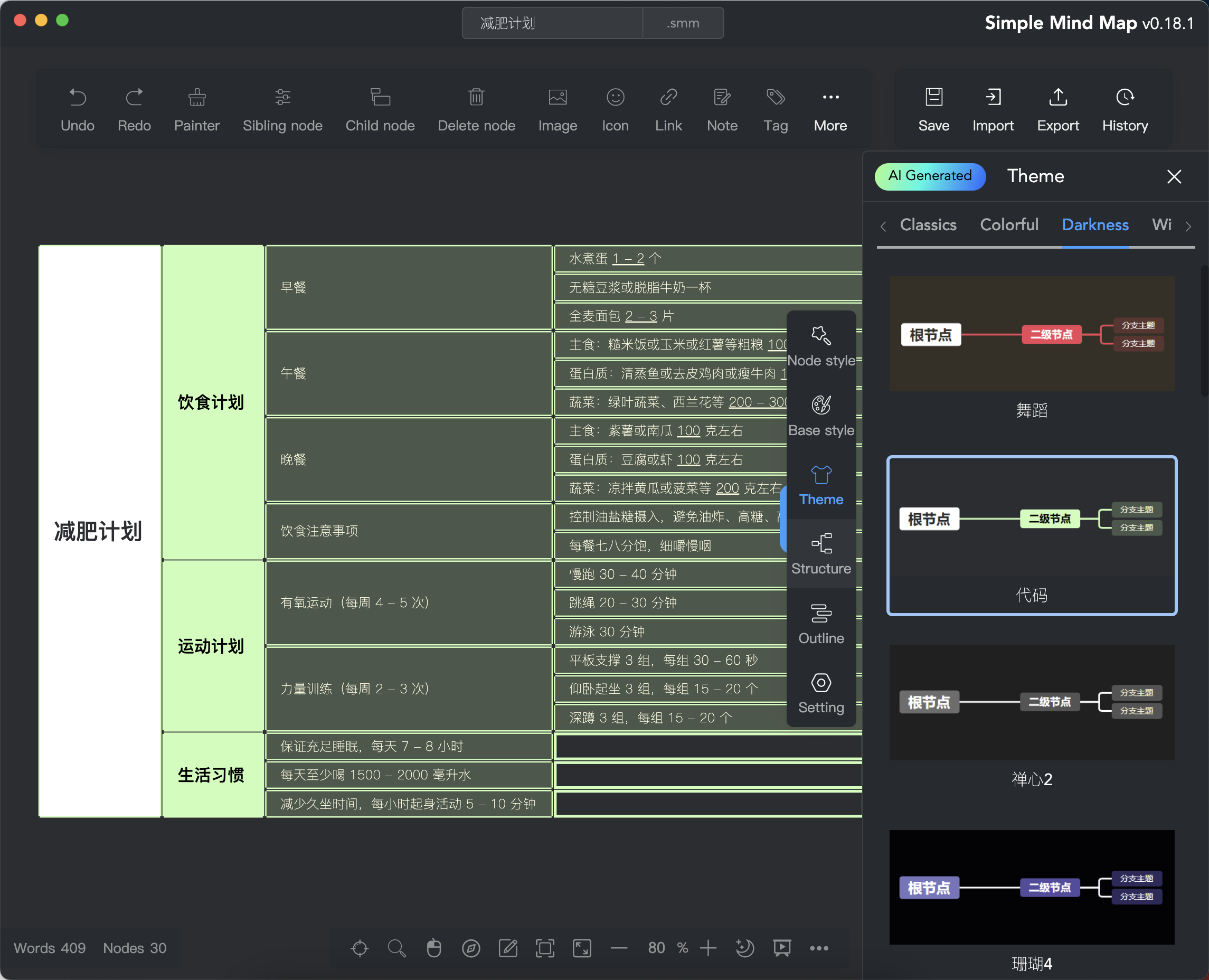Click the Painter format brush icon

click(196, 98)
